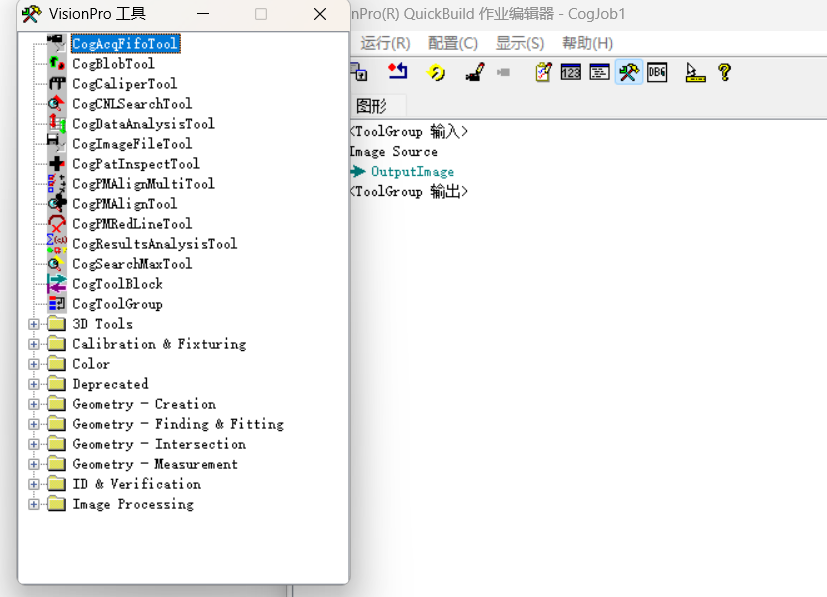Viewport: 827px width, 597px height.
Task: Click the DBG debug toolbar icon
Action: coord(657,72)
